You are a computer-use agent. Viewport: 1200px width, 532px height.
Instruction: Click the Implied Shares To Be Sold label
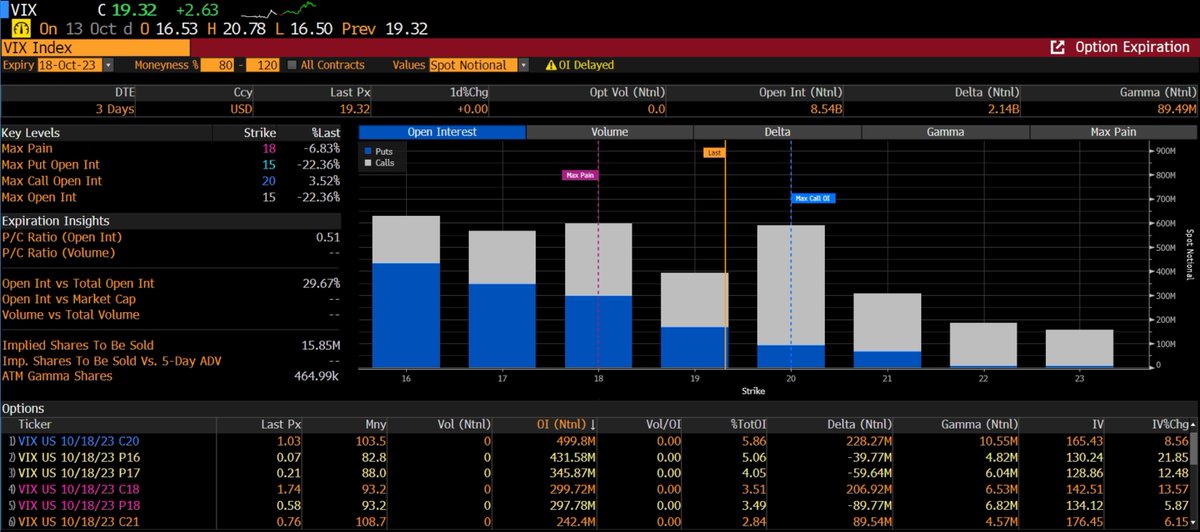[x=78, y=345]
